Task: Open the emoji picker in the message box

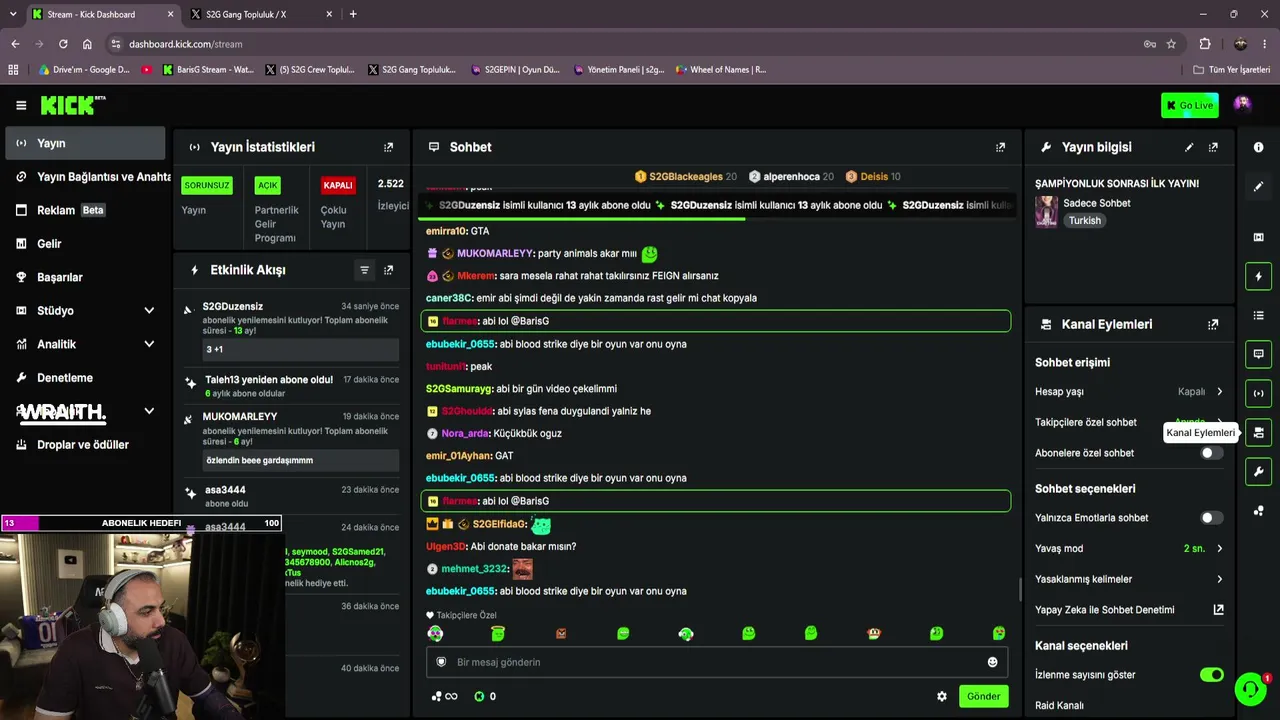Action: click(x=992, y=662)
